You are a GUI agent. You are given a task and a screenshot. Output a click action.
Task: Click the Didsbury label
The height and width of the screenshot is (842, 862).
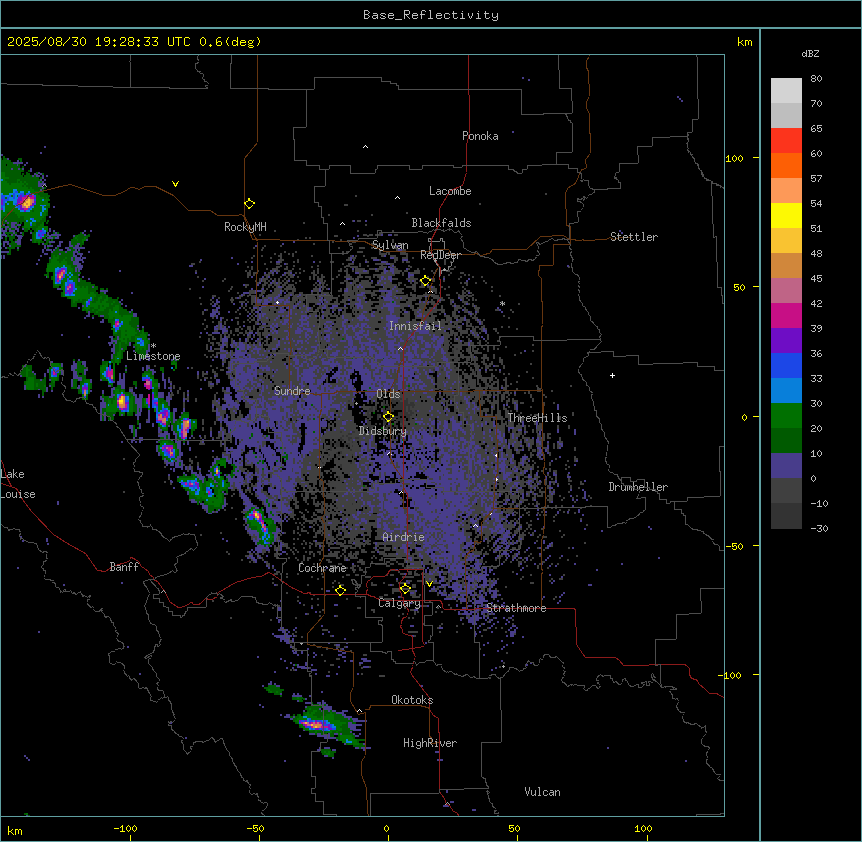[x=383, y=431]
